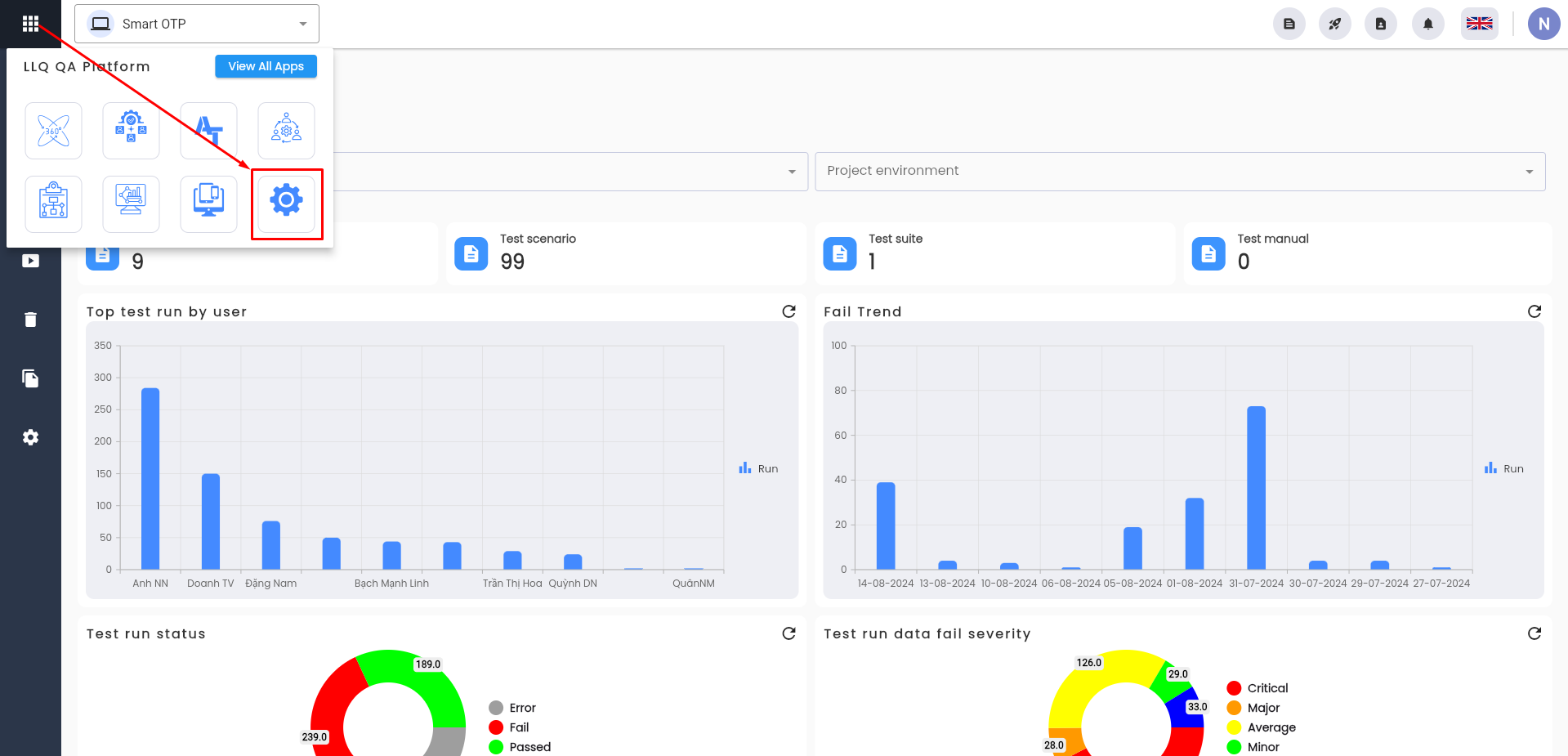Open the user avatar N menu
Image resolution: width=1568 pixels, height=756 pixels.
click(1543, 24)
